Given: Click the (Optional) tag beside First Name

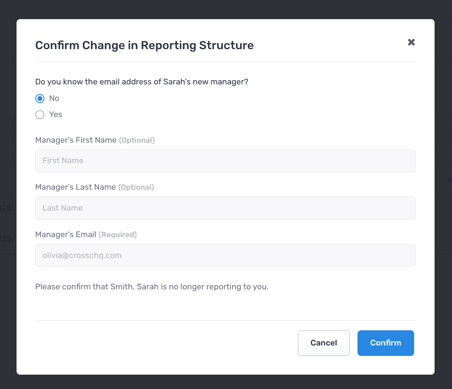Looking at the screenshot, I should tap(137, 140).
